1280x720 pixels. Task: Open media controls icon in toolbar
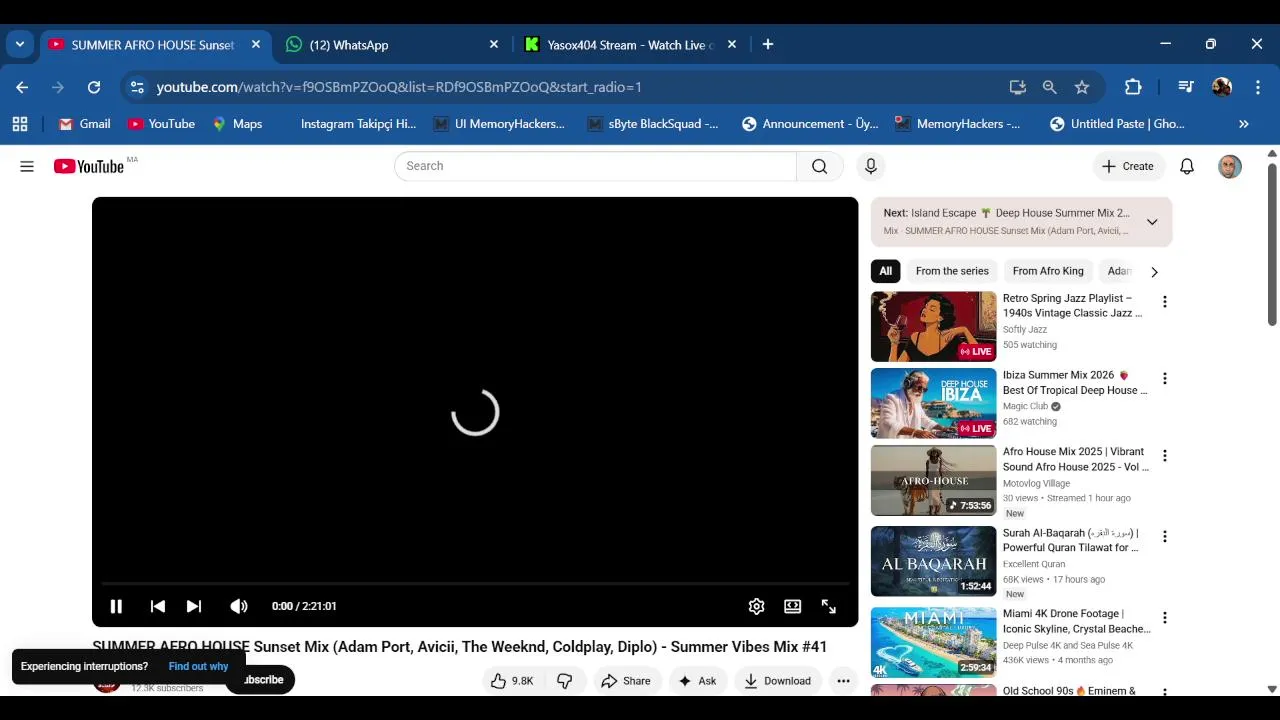coord(1186,87)
